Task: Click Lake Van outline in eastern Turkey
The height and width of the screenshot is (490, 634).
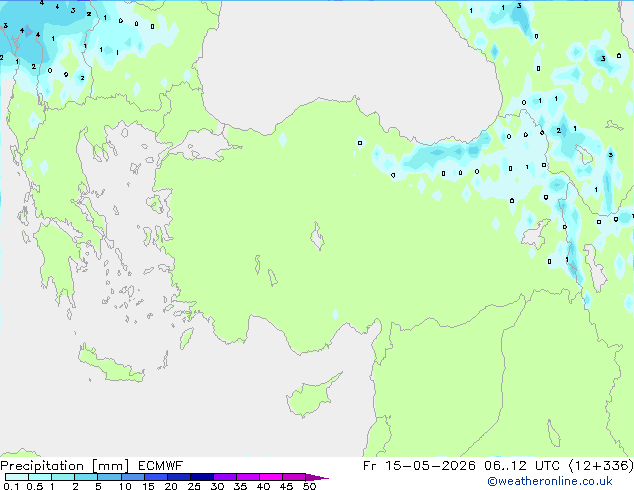Action: click(x=535, y=234)
